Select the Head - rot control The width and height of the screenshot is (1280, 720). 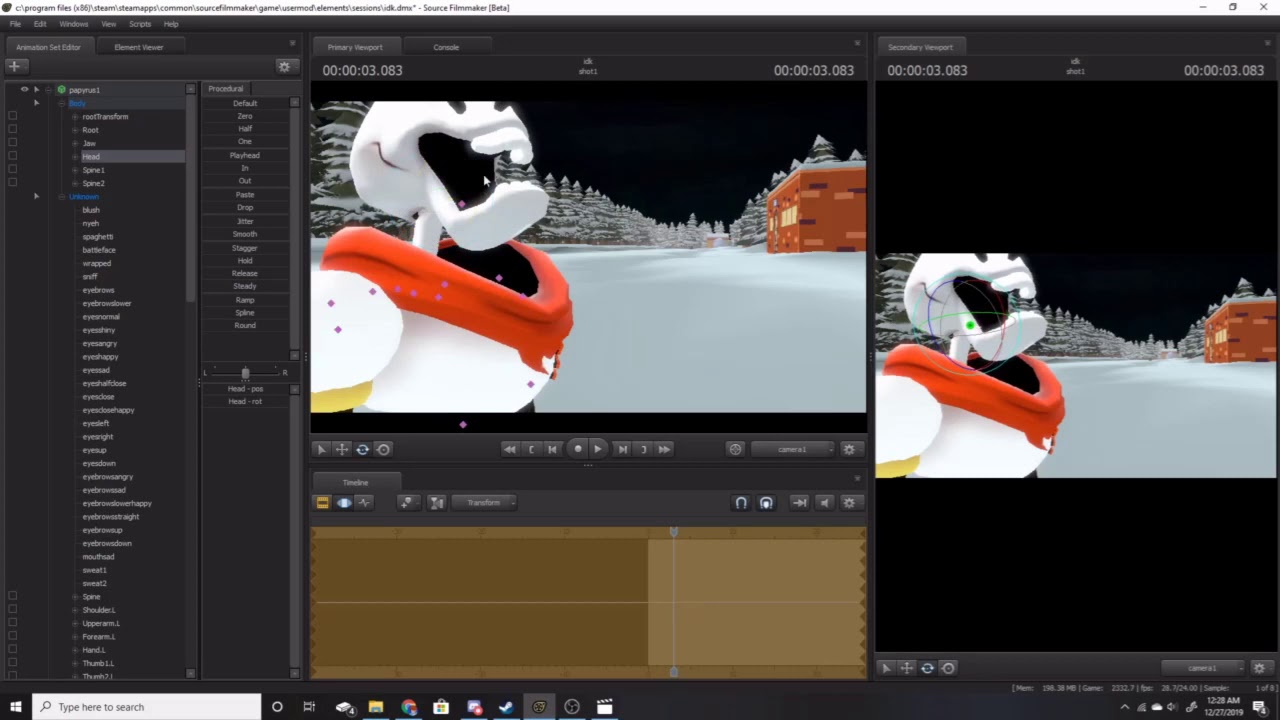(245, 402)
